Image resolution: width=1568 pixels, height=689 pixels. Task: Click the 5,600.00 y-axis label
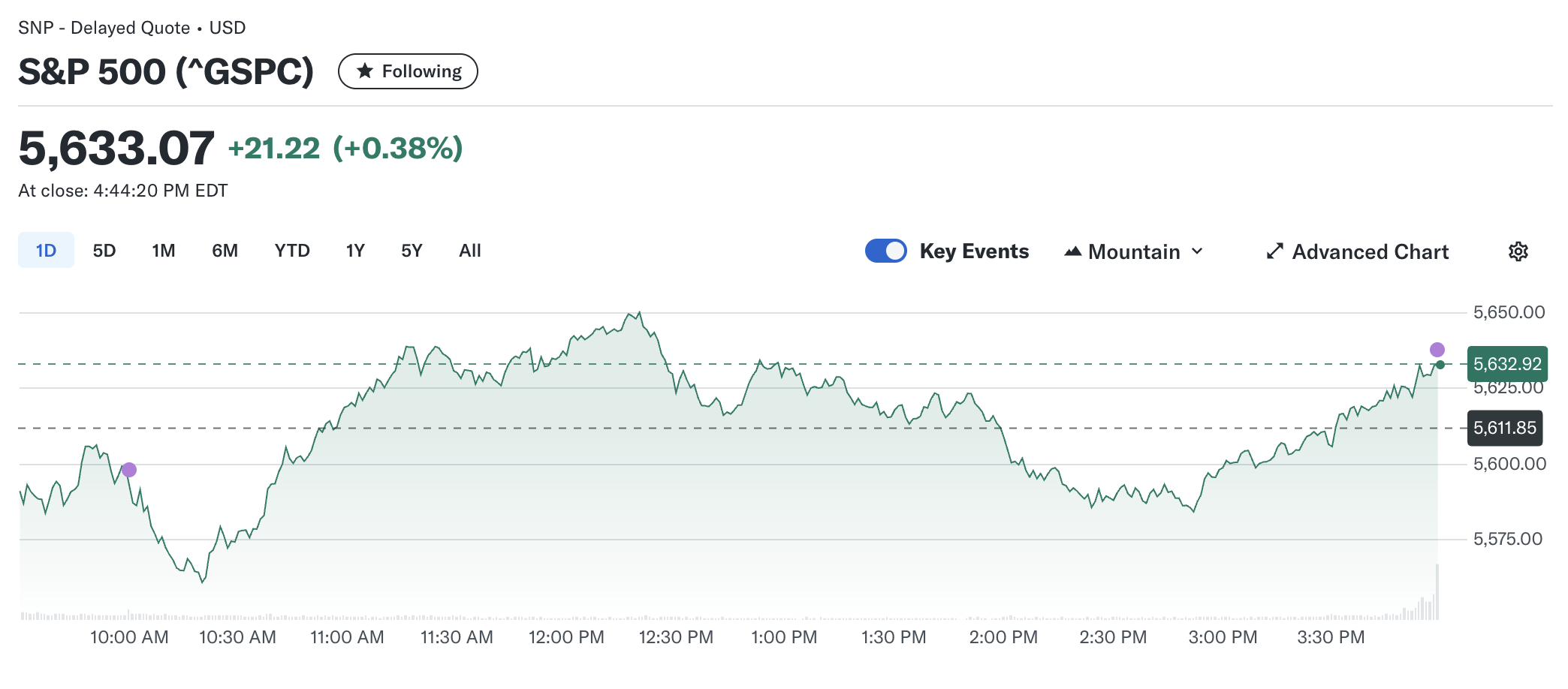(1509, 464)
